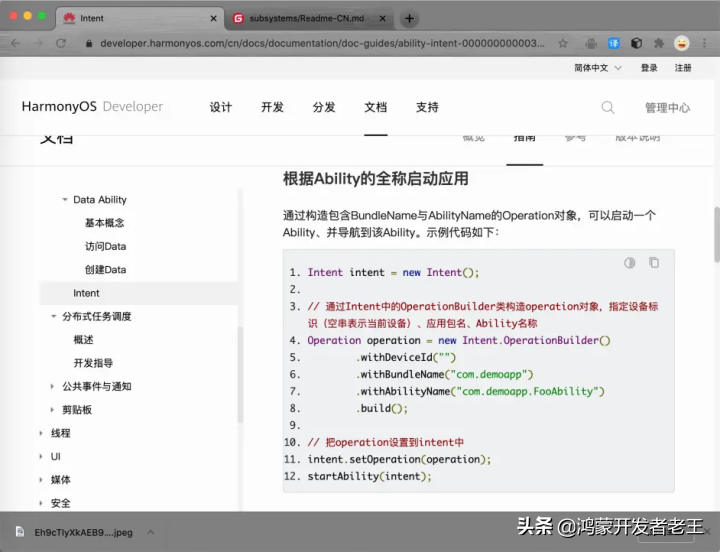This screenshot has height=552, width=720.
Task: Select 创建Data in sidebar
Action: 106,270
